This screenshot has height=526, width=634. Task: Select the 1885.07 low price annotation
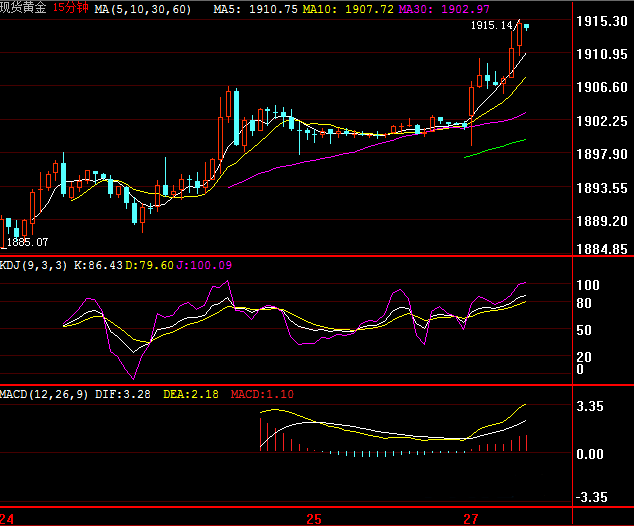point(28,242)
